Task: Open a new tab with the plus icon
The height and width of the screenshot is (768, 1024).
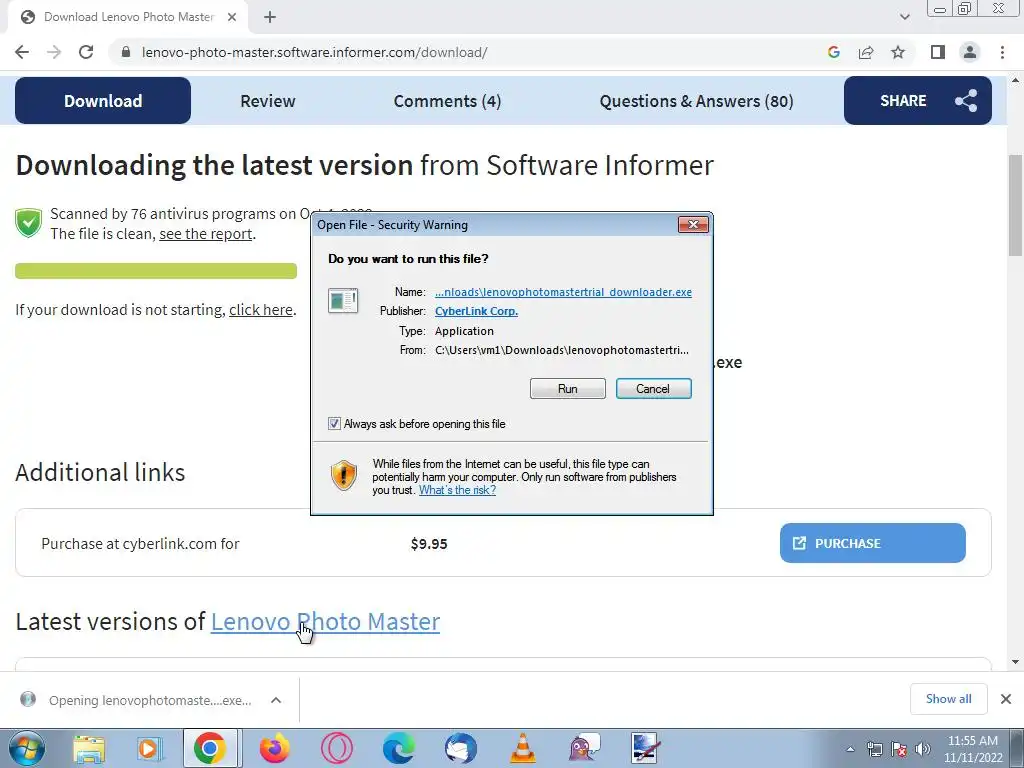Action: point(270,17)
